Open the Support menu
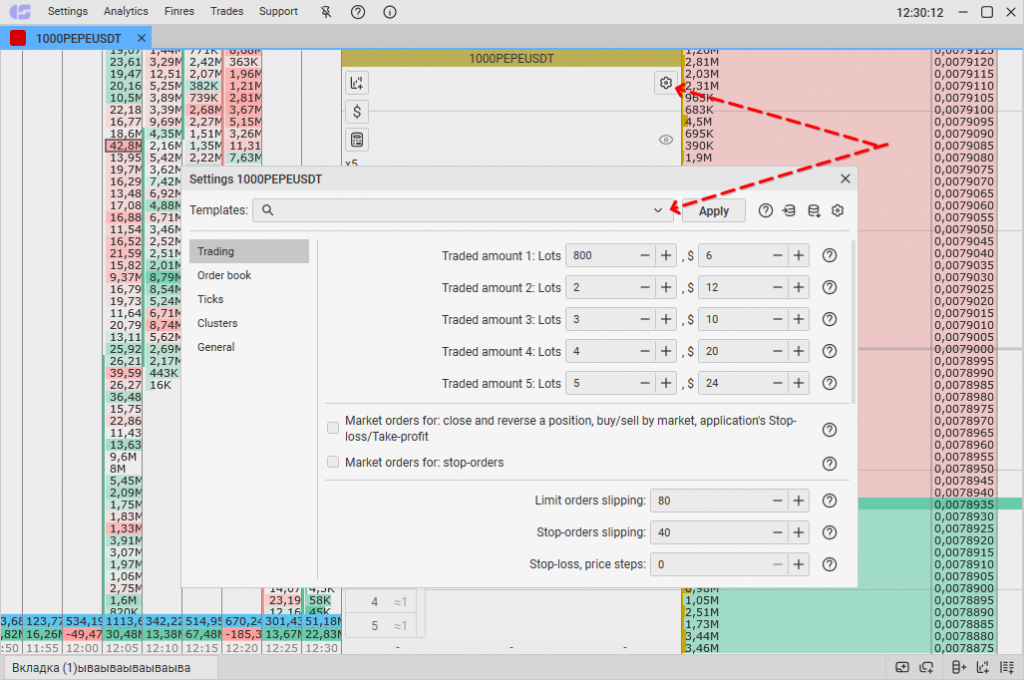Viewport: 1024px width, 680px height. pos(278,11)
